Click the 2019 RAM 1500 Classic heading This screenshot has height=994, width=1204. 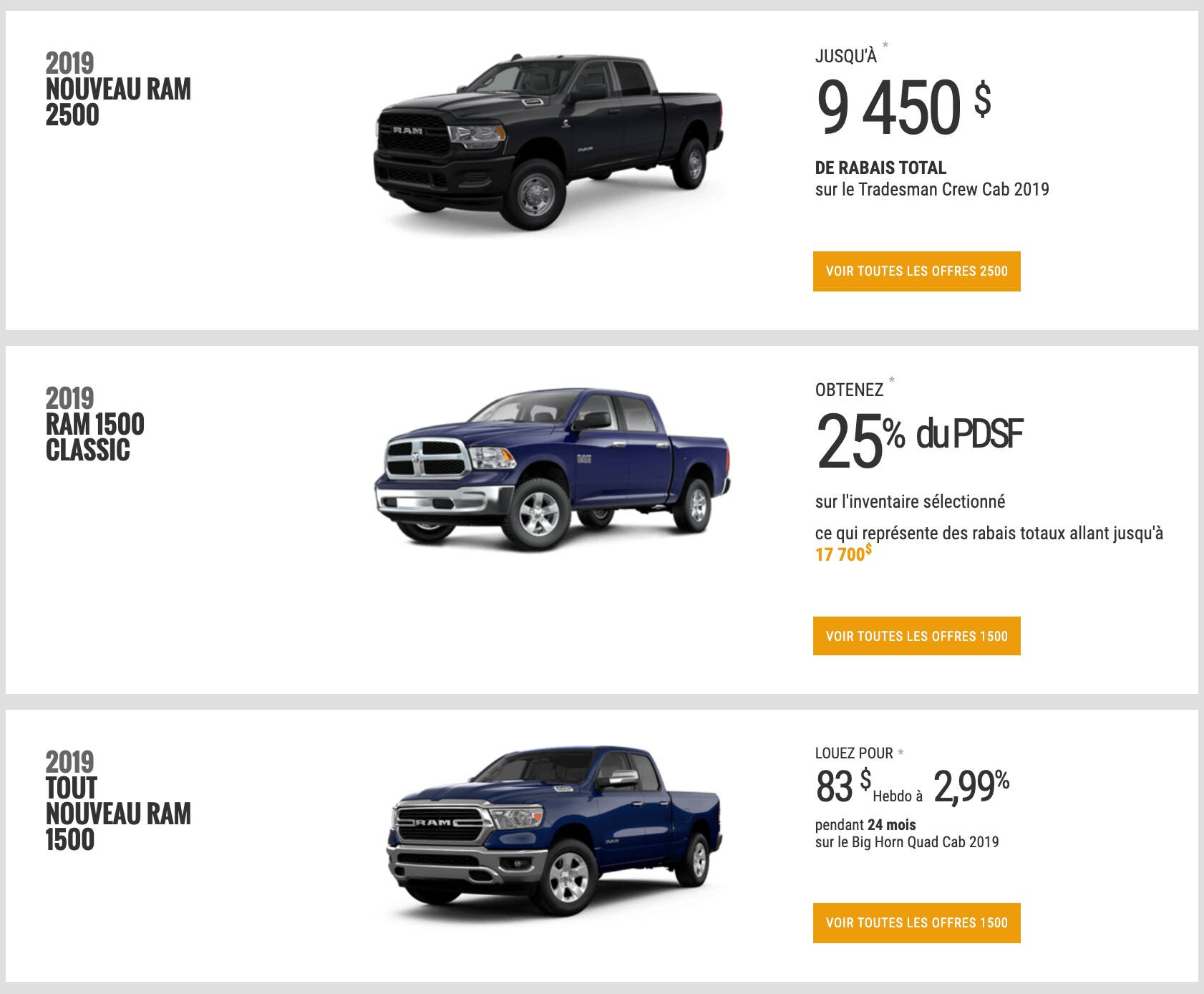tap(94, 425)
